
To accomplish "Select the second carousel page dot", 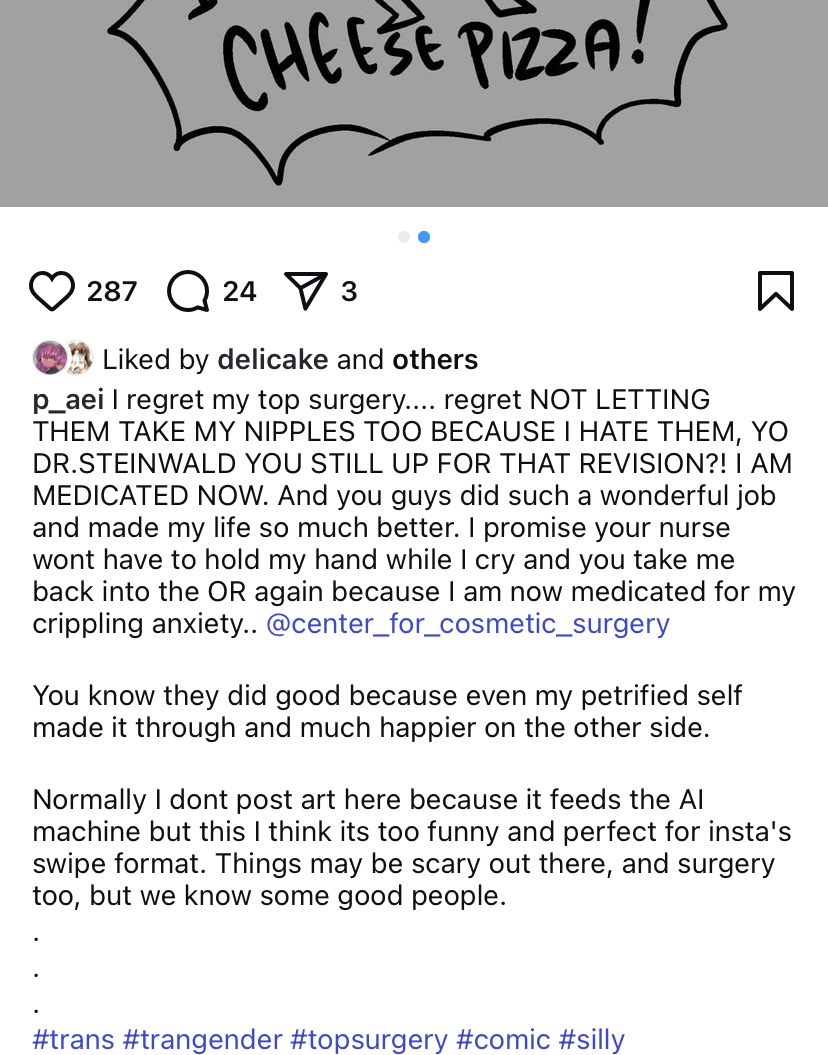I will [x=424, y=237].
